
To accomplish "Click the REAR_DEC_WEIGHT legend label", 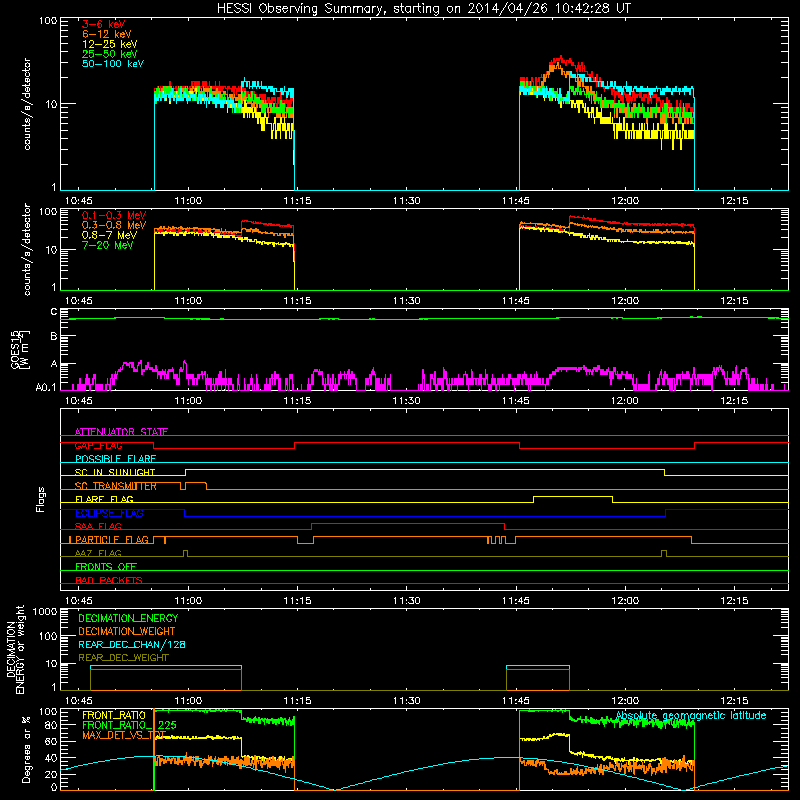I will 123,658.
